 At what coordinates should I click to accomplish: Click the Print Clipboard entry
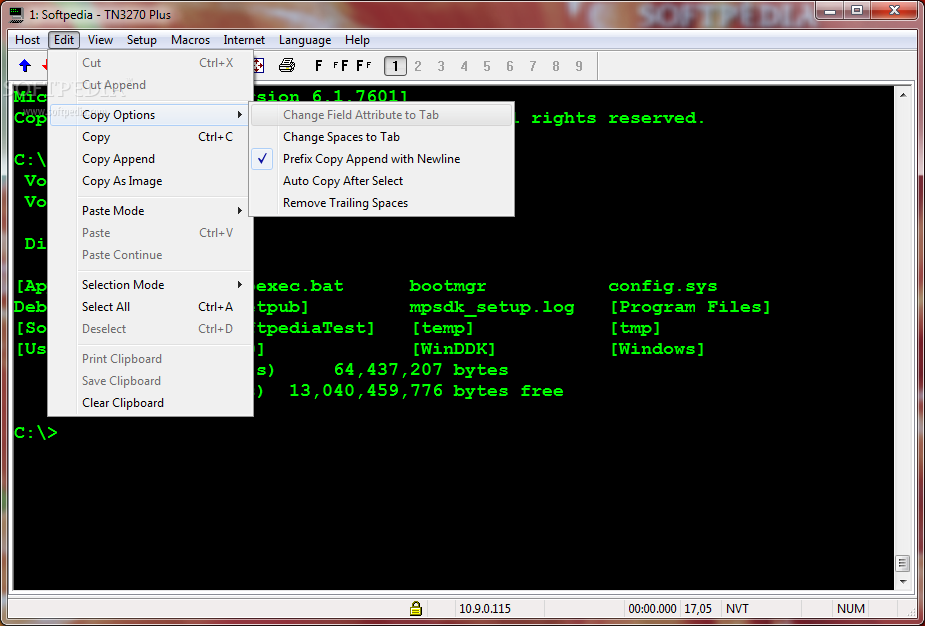pyautogui.click(x=150, y=359)
